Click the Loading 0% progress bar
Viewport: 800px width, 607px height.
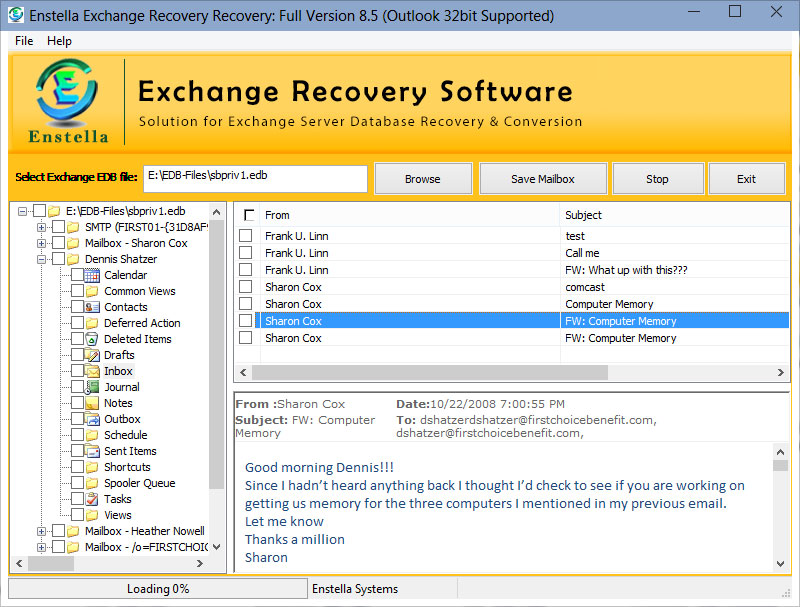point(158,589)
